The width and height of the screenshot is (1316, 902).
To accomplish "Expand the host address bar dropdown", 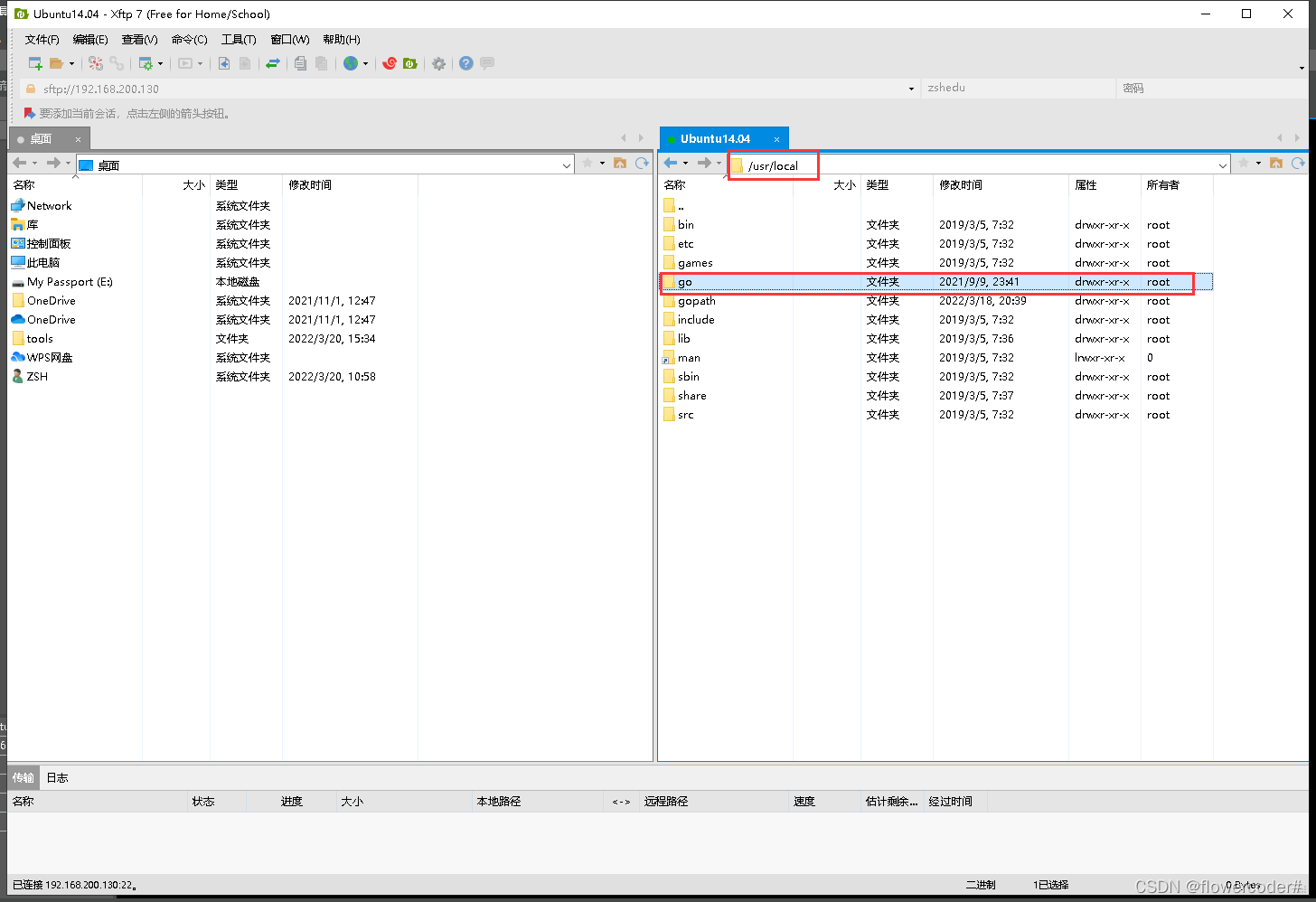I will [x=910, y=89].
